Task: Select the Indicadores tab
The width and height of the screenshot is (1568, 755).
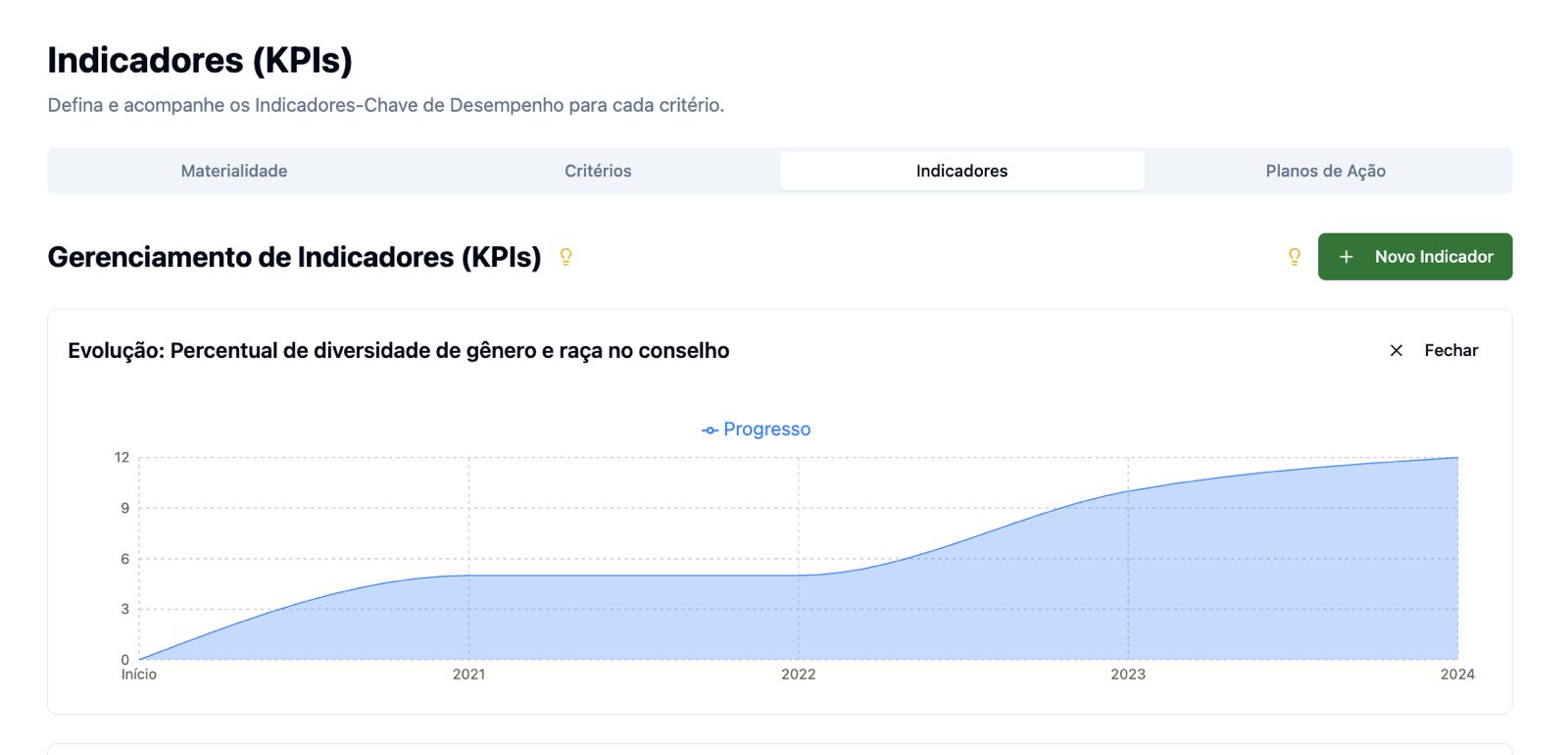Action: coord(961,171)
